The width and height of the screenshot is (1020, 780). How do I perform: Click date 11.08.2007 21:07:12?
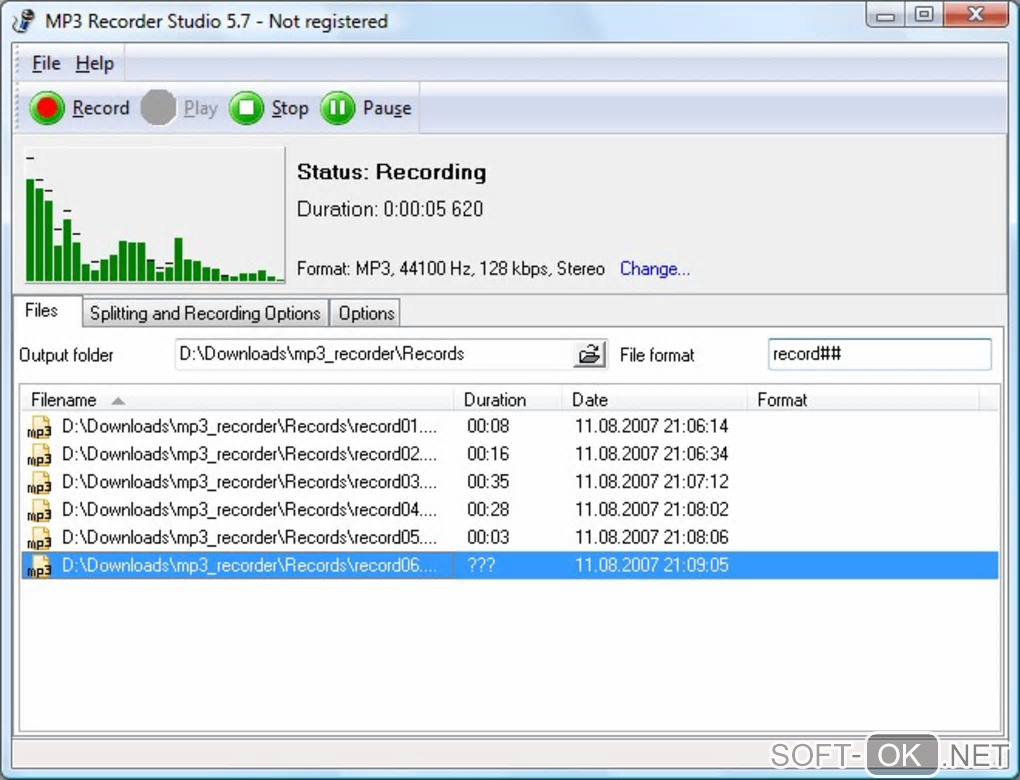(652, 483)
